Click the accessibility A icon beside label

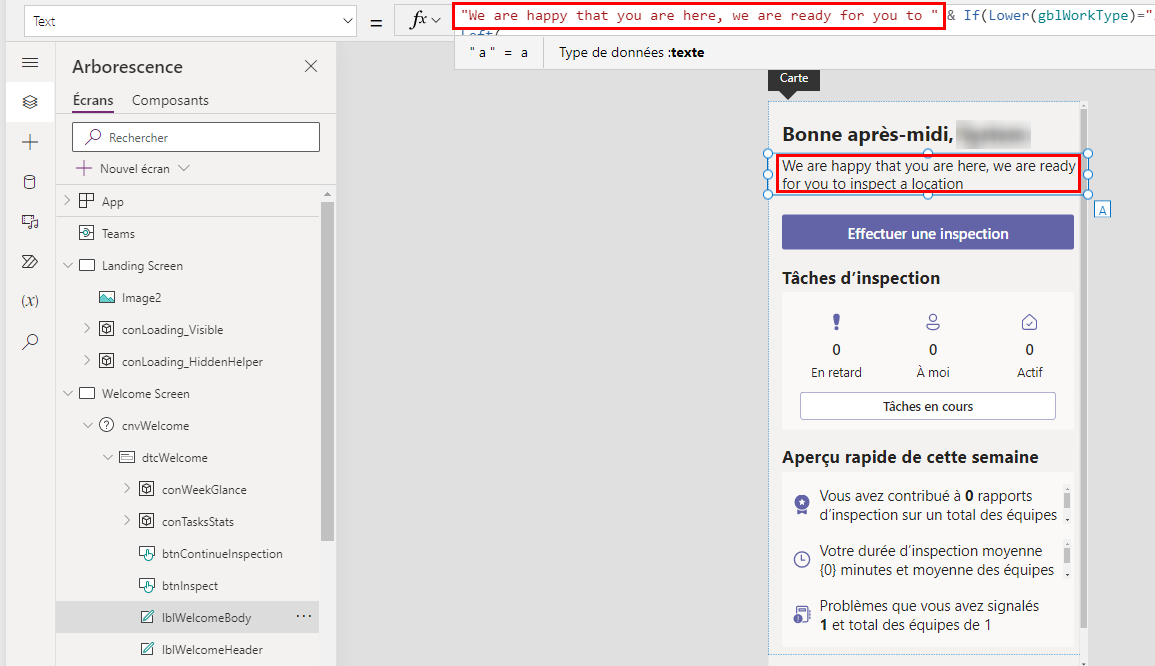[x=1102, y=210]
